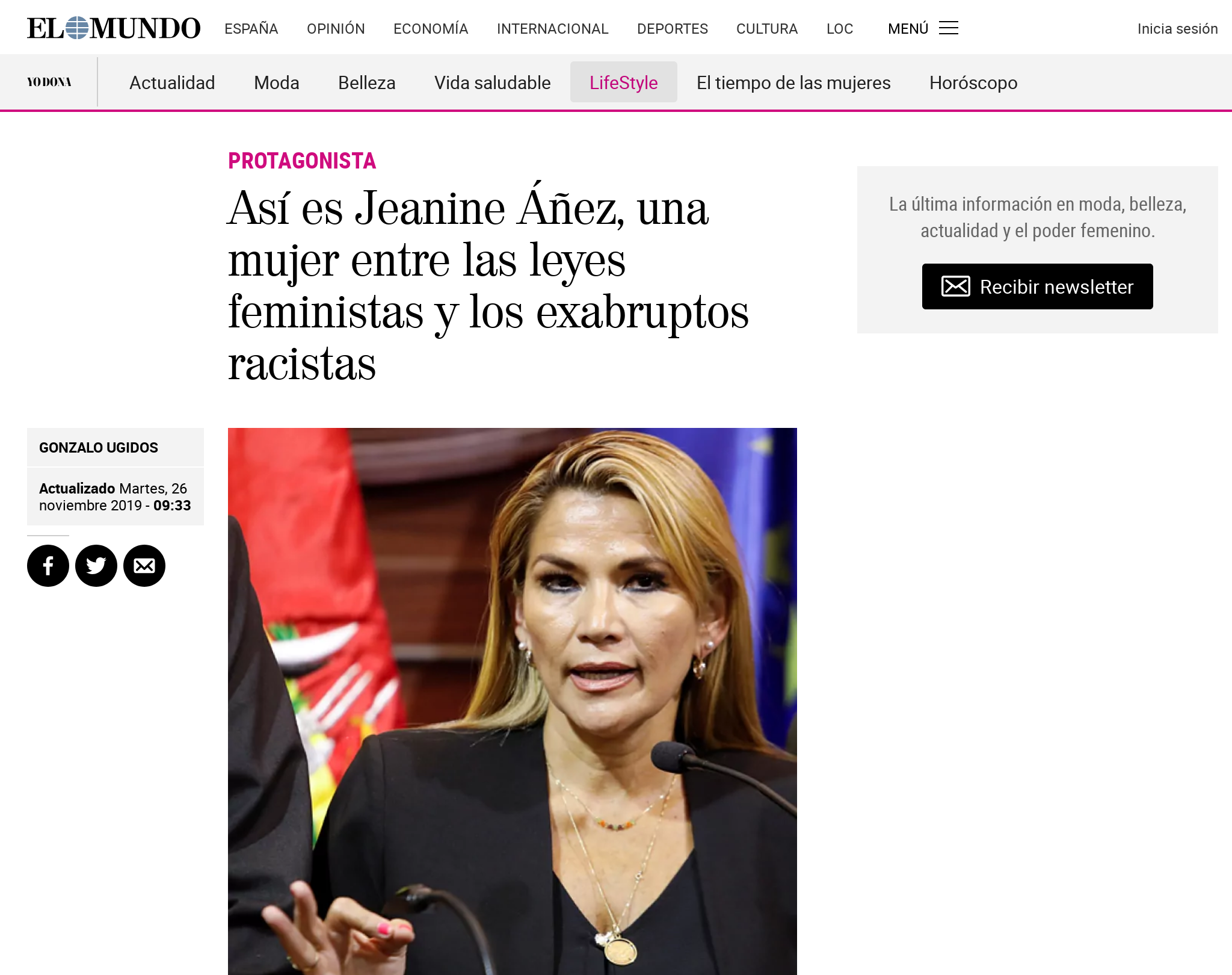Open the hamburger MENÚ icon
Screen dimensions: 1232x975
pyautogui.click(x=949, y=28)
